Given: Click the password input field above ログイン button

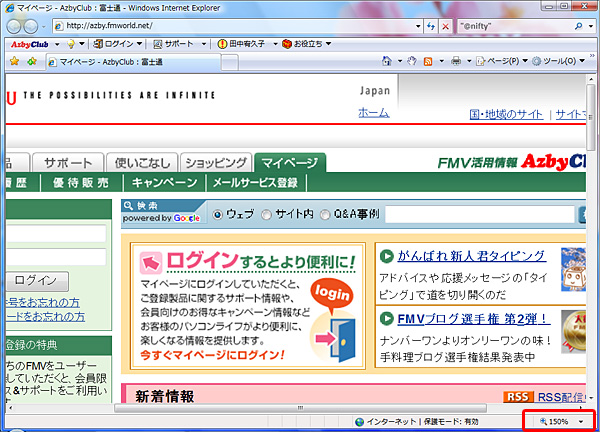Looking at the screenshot, I should coord(56,257).
